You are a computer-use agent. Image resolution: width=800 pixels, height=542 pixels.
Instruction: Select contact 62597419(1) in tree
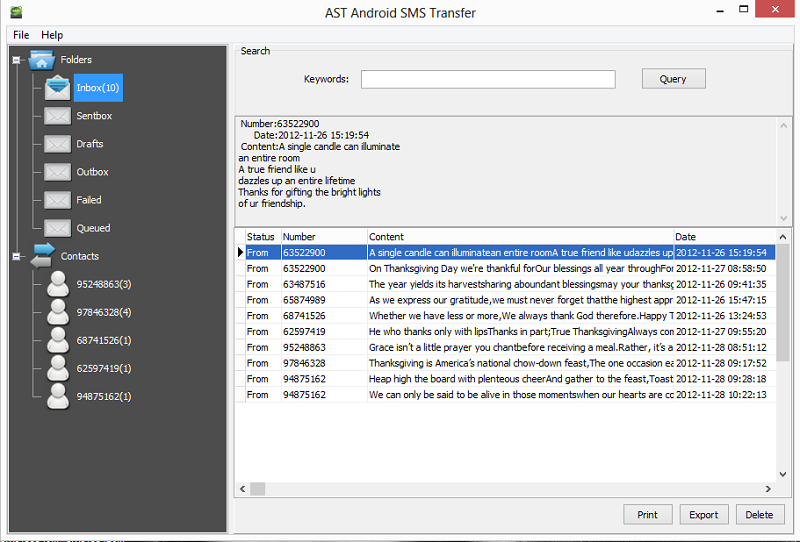pyautogui.click(x=104, y=368)
